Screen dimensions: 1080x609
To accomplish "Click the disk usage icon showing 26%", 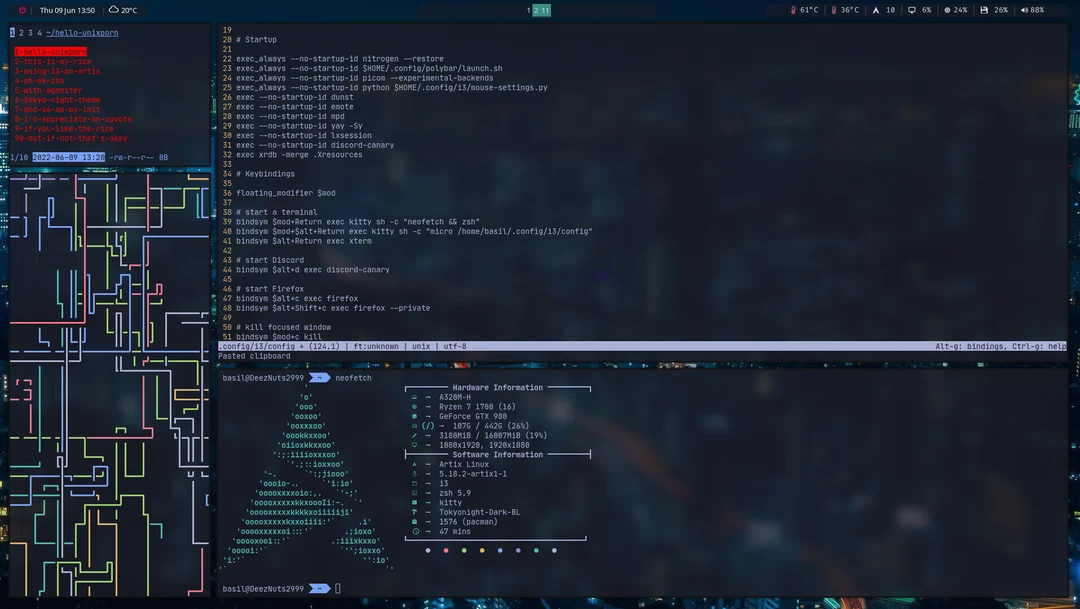I will [984, 10].
